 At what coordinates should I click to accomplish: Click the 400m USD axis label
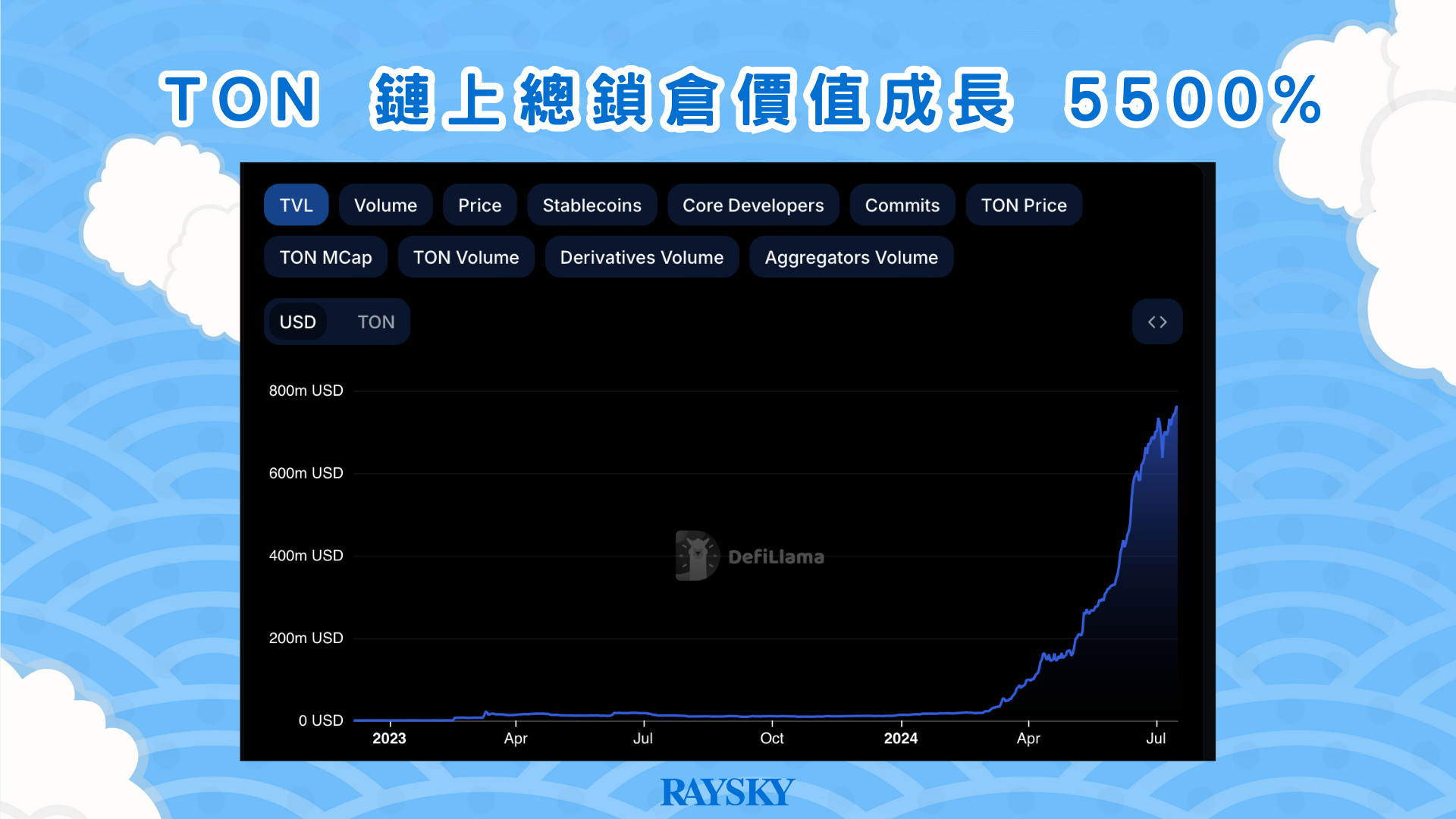(x=306, y=556)
